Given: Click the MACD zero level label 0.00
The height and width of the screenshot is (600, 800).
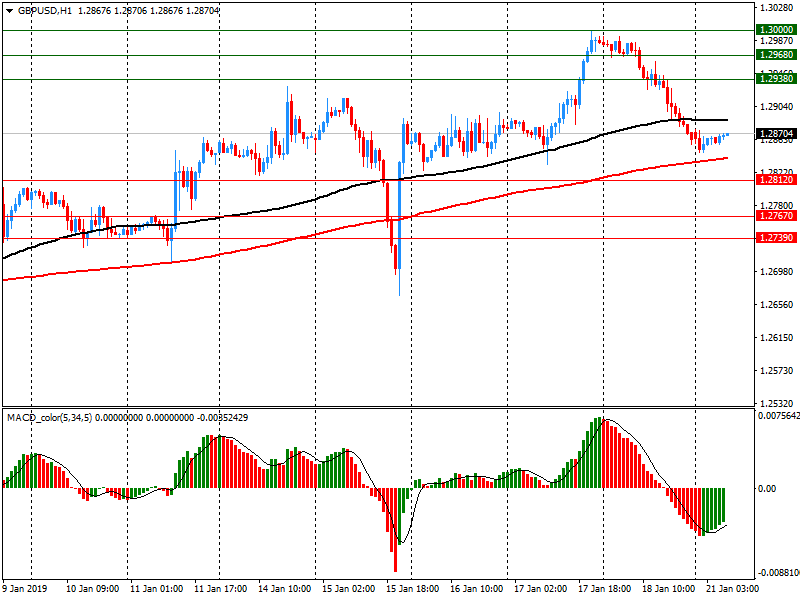Looking at the screenshot, I should coord(766,488).
